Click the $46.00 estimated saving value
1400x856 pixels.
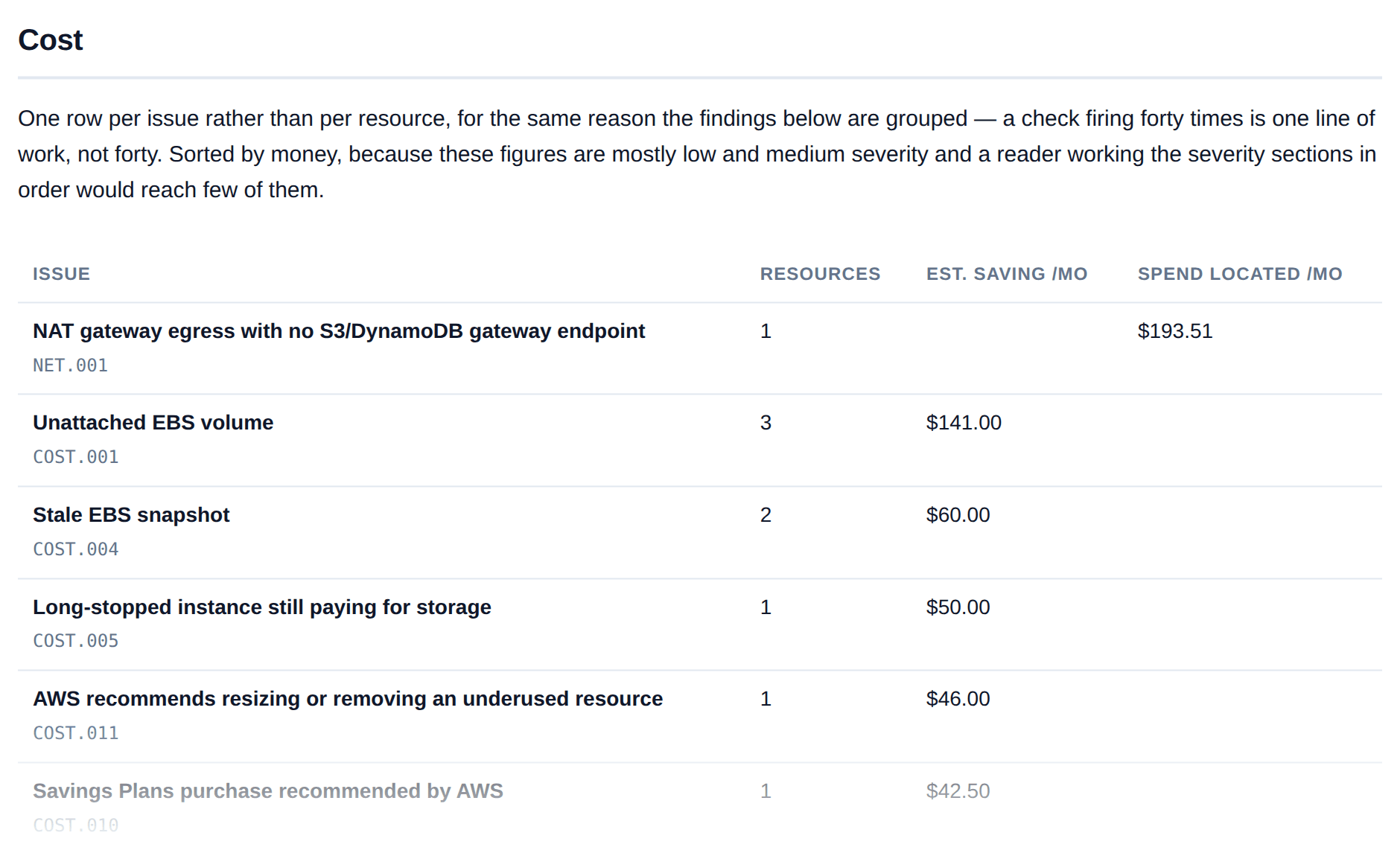958,699
